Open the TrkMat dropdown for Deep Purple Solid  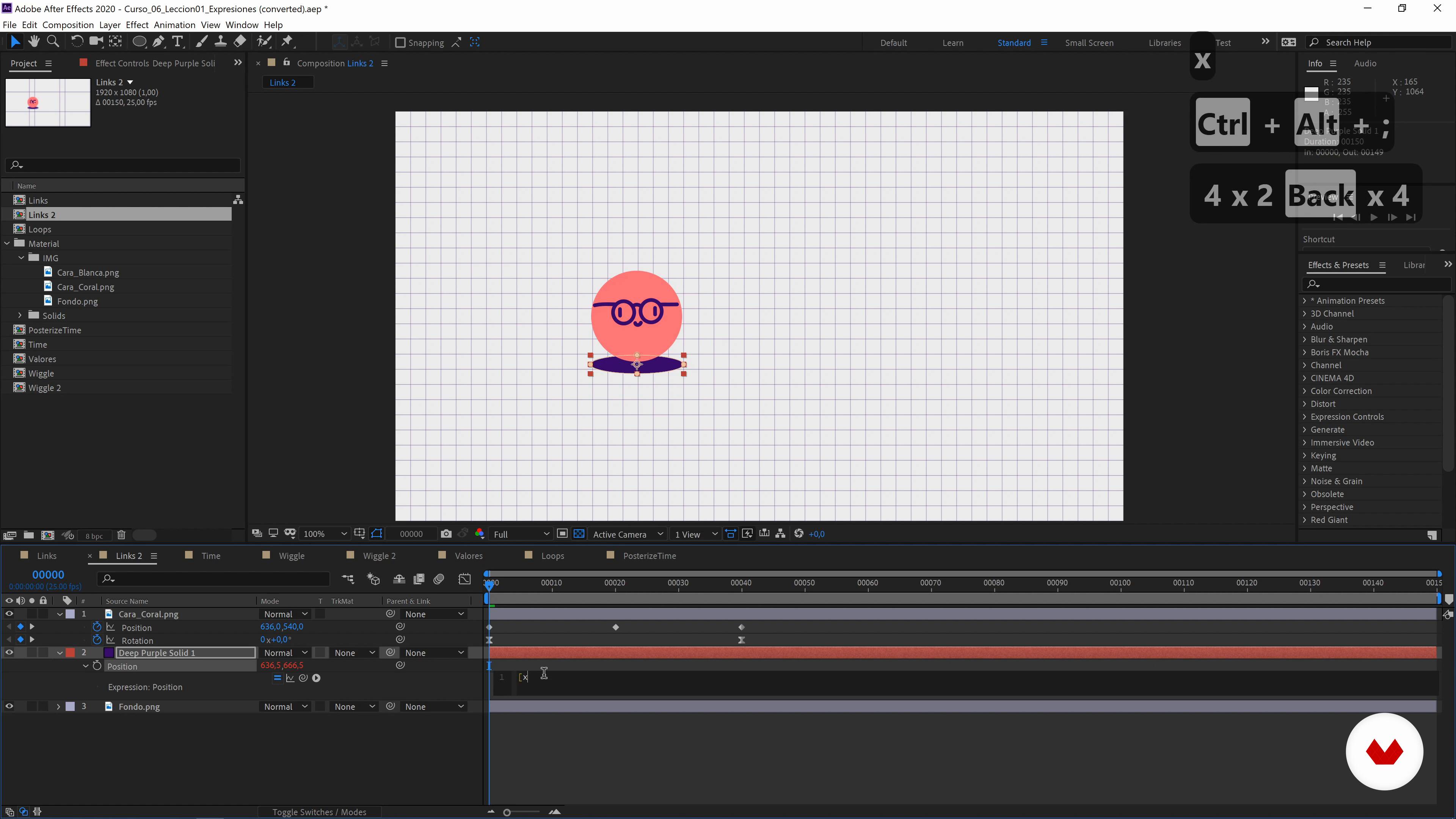click(x=354, y=652)
